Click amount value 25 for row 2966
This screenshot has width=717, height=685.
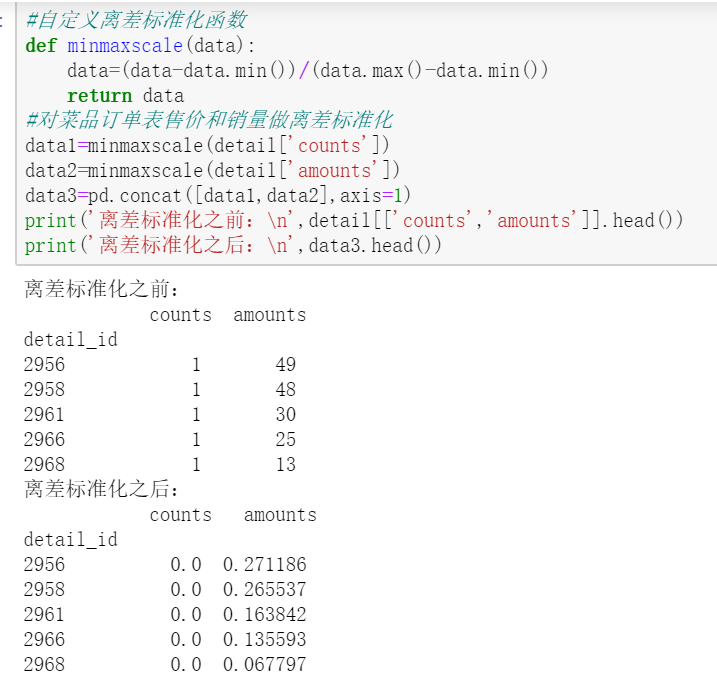coord(286,439)
